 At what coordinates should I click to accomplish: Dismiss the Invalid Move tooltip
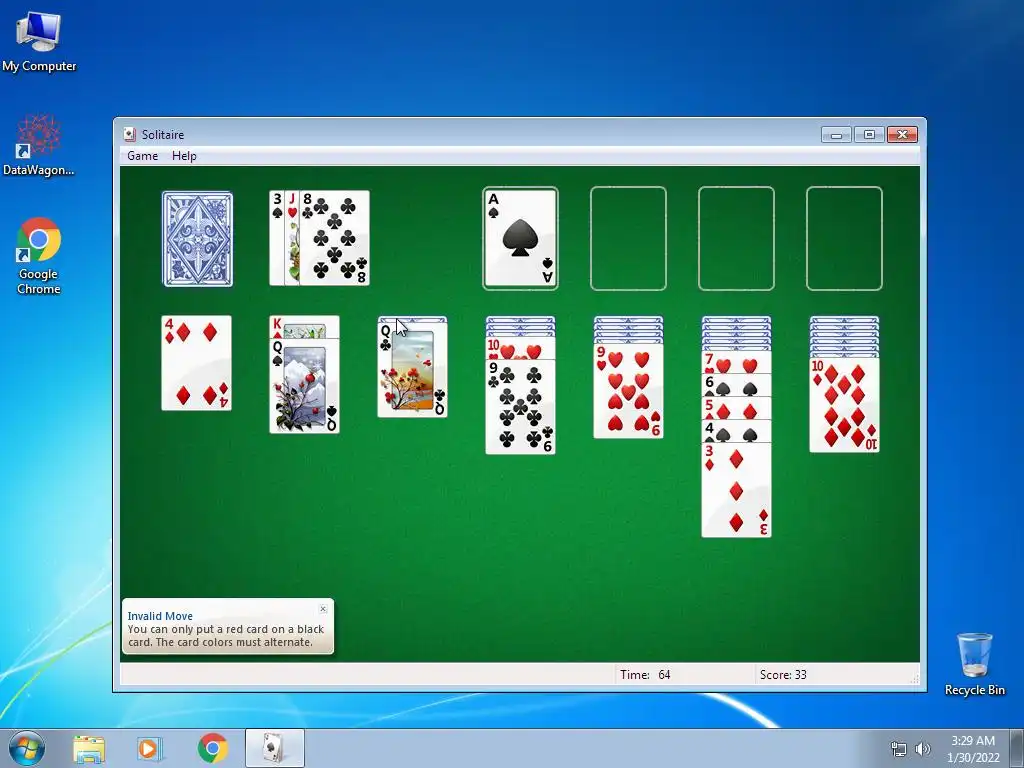coord(323,609)
